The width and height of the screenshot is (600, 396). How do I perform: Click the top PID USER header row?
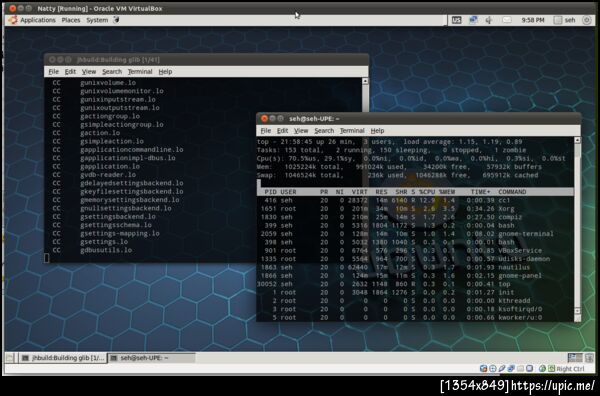point(415,192)
